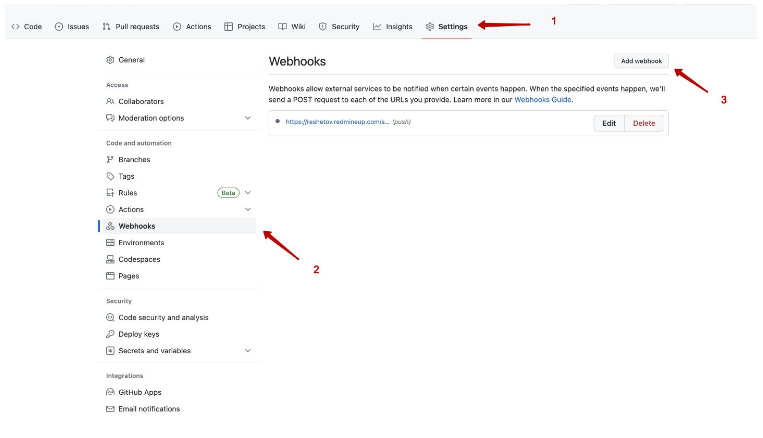Image resolution: width=763 pixels, height=438 pixels.
Task: Expand Secrets and variables chevron
Action: [x=248, y=351]
